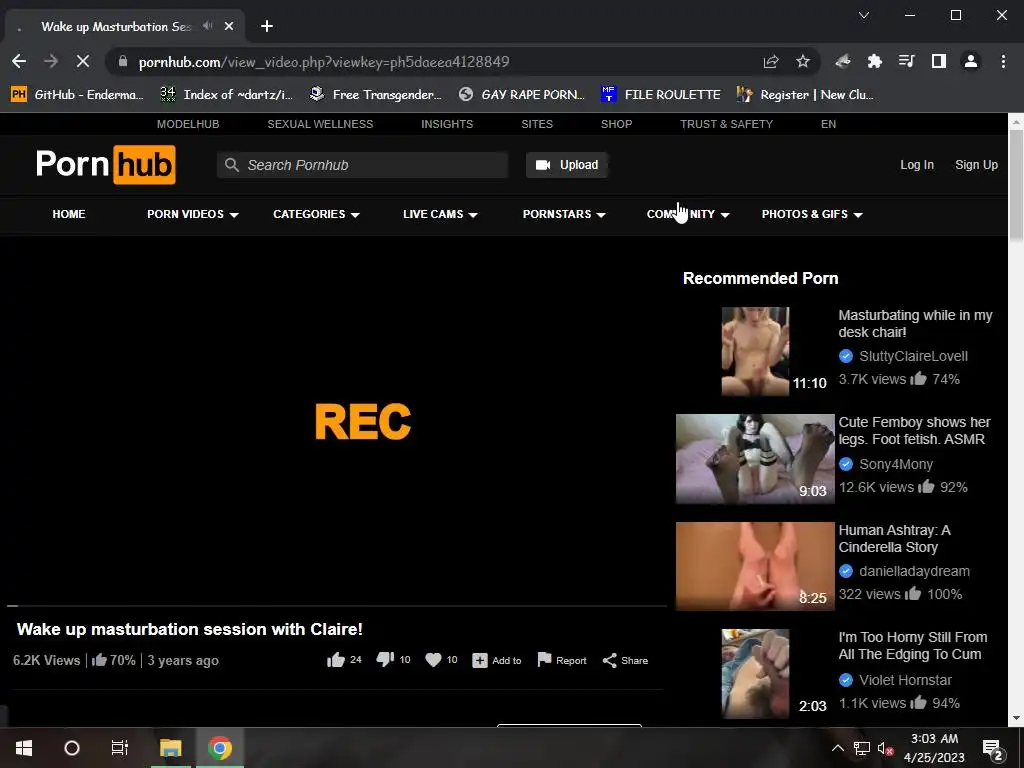This screenshot has width=1024, height=768.
Task: Open the Sony4Mony uploader profile
Action: [x=895, y=464]
